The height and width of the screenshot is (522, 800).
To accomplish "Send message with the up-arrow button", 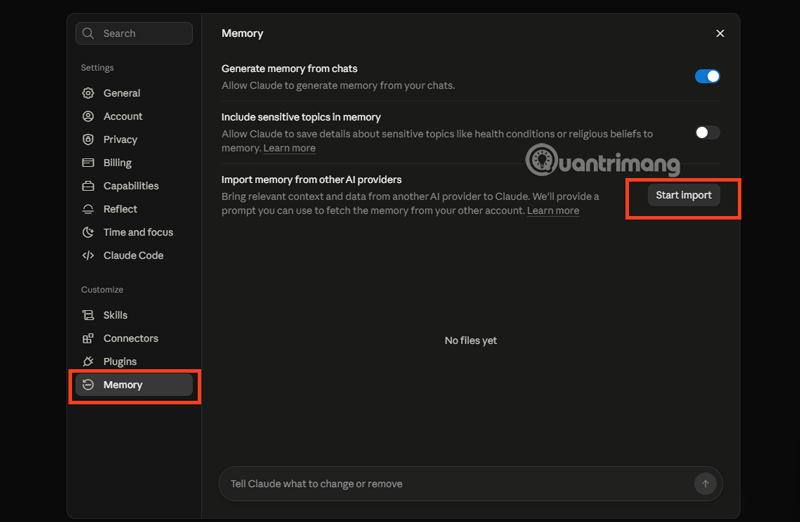I will coord(705,483).
